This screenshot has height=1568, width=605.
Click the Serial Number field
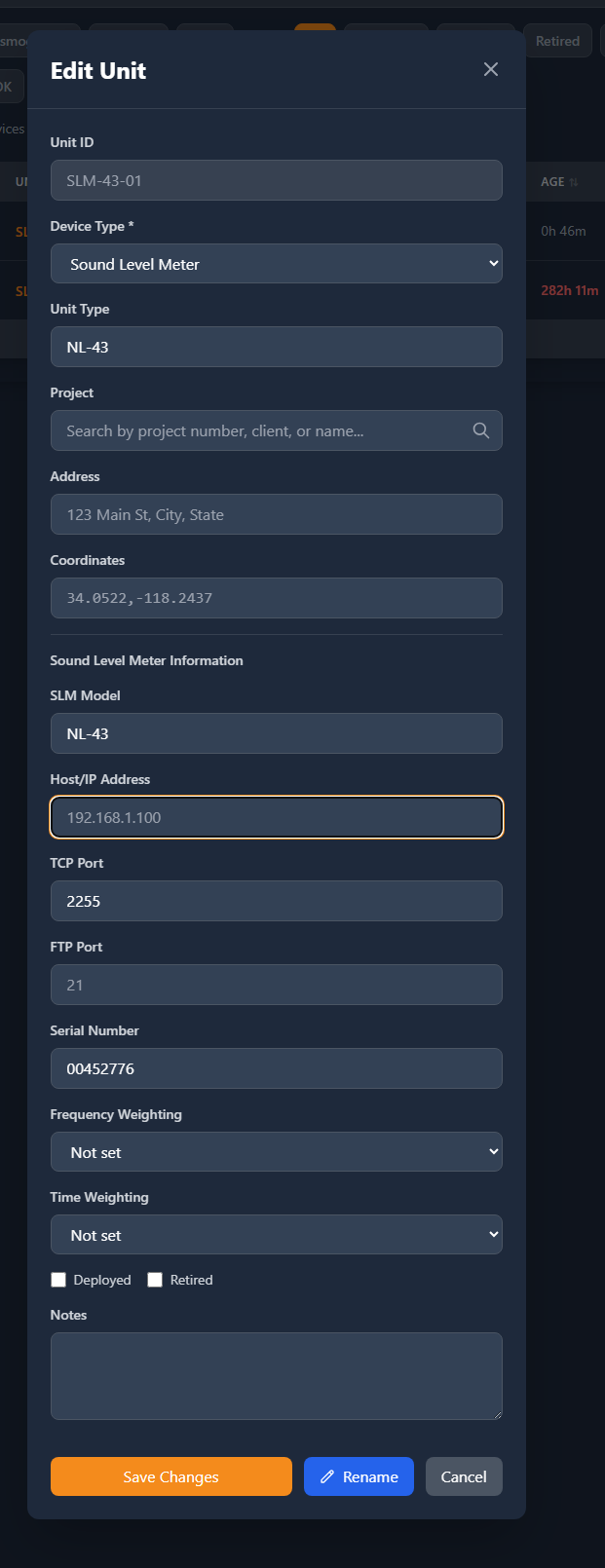[x=276, y=1068]
